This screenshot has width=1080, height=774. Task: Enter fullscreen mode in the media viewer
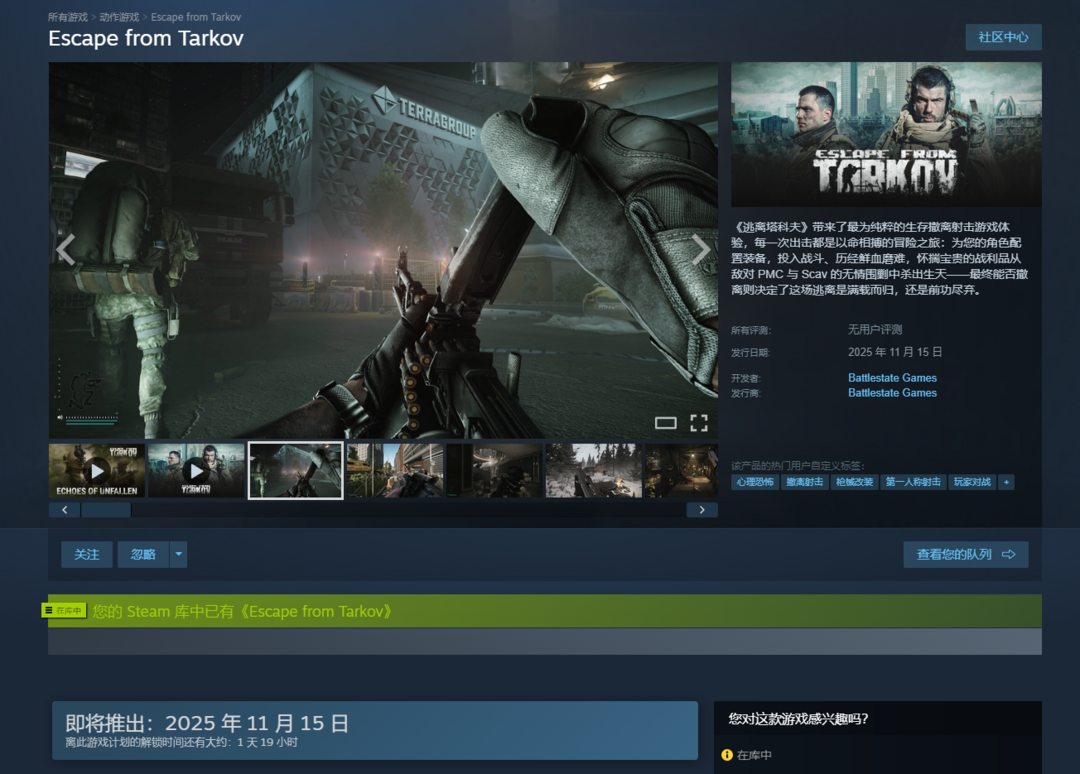(699, 423)
